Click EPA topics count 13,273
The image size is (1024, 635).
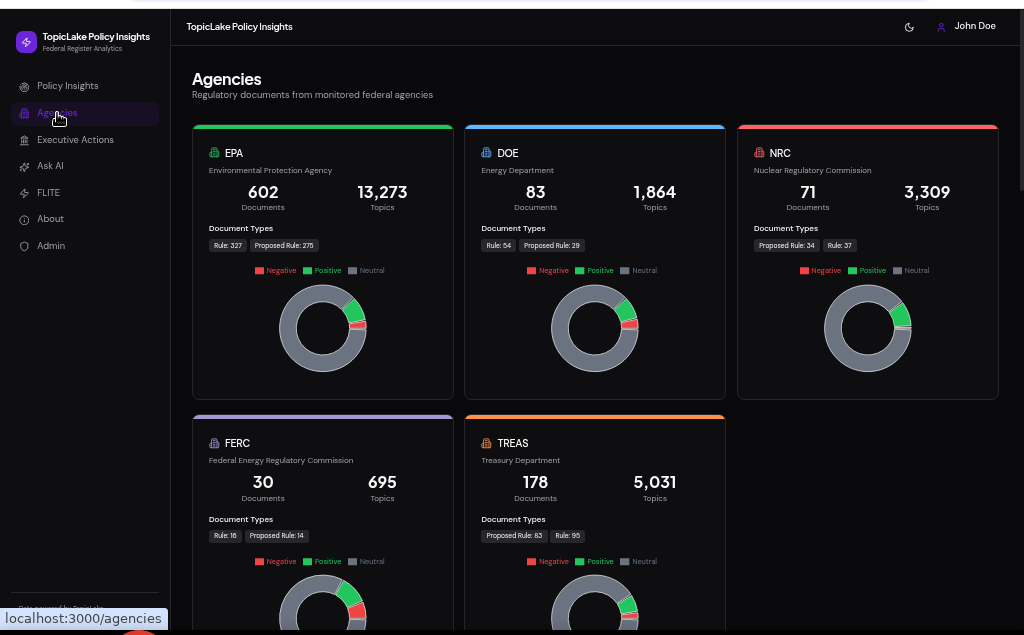(x=382, y=192)
